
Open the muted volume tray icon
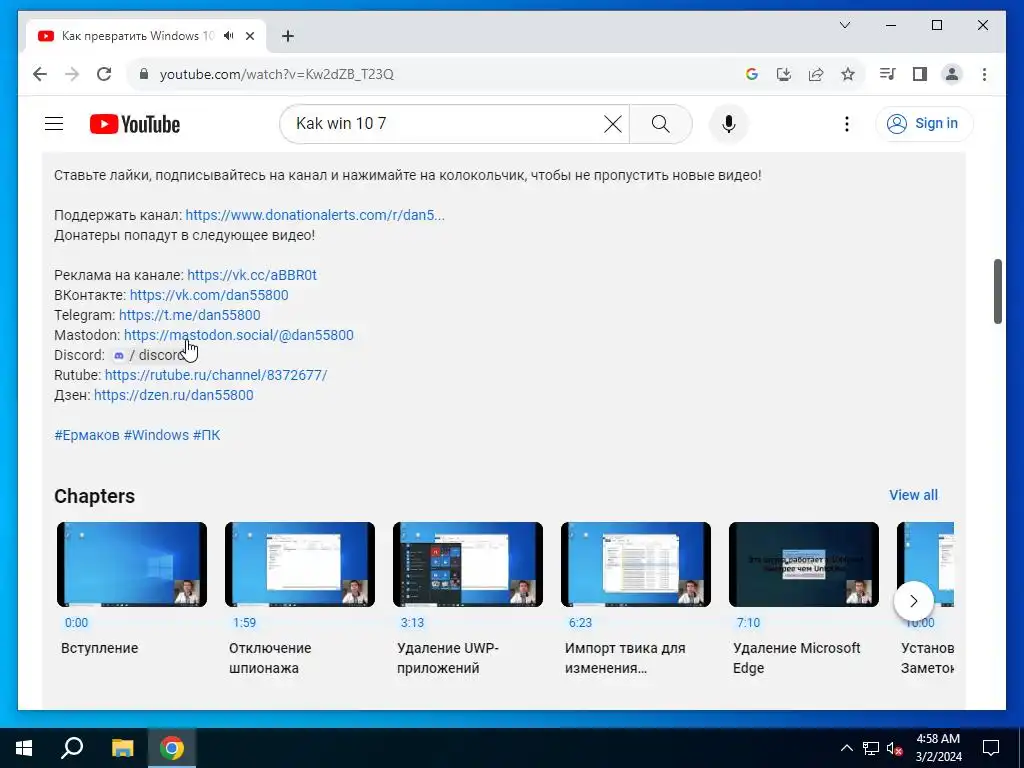[x=894, y=748]
